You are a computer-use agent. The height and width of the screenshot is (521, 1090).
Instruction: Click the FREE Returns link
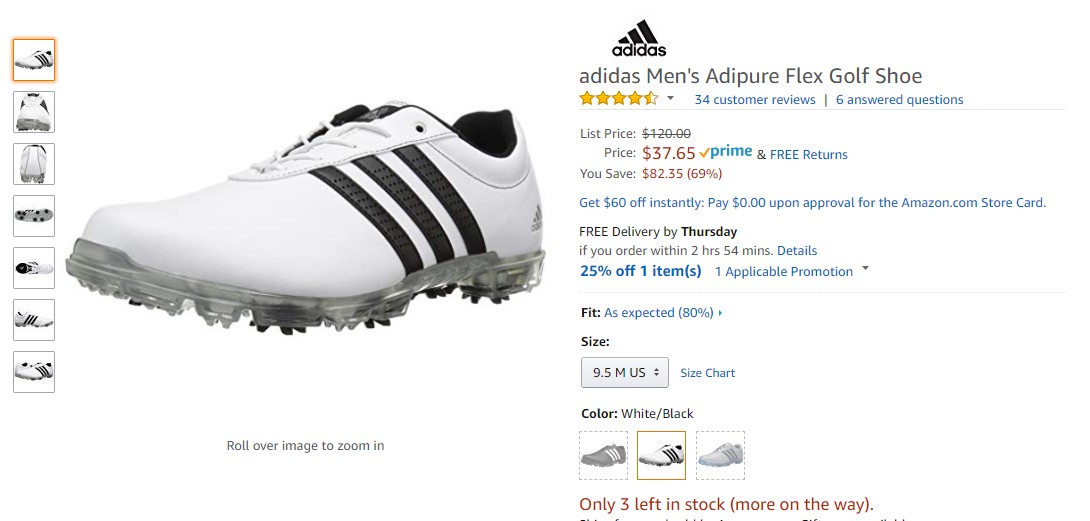point(808,155)
